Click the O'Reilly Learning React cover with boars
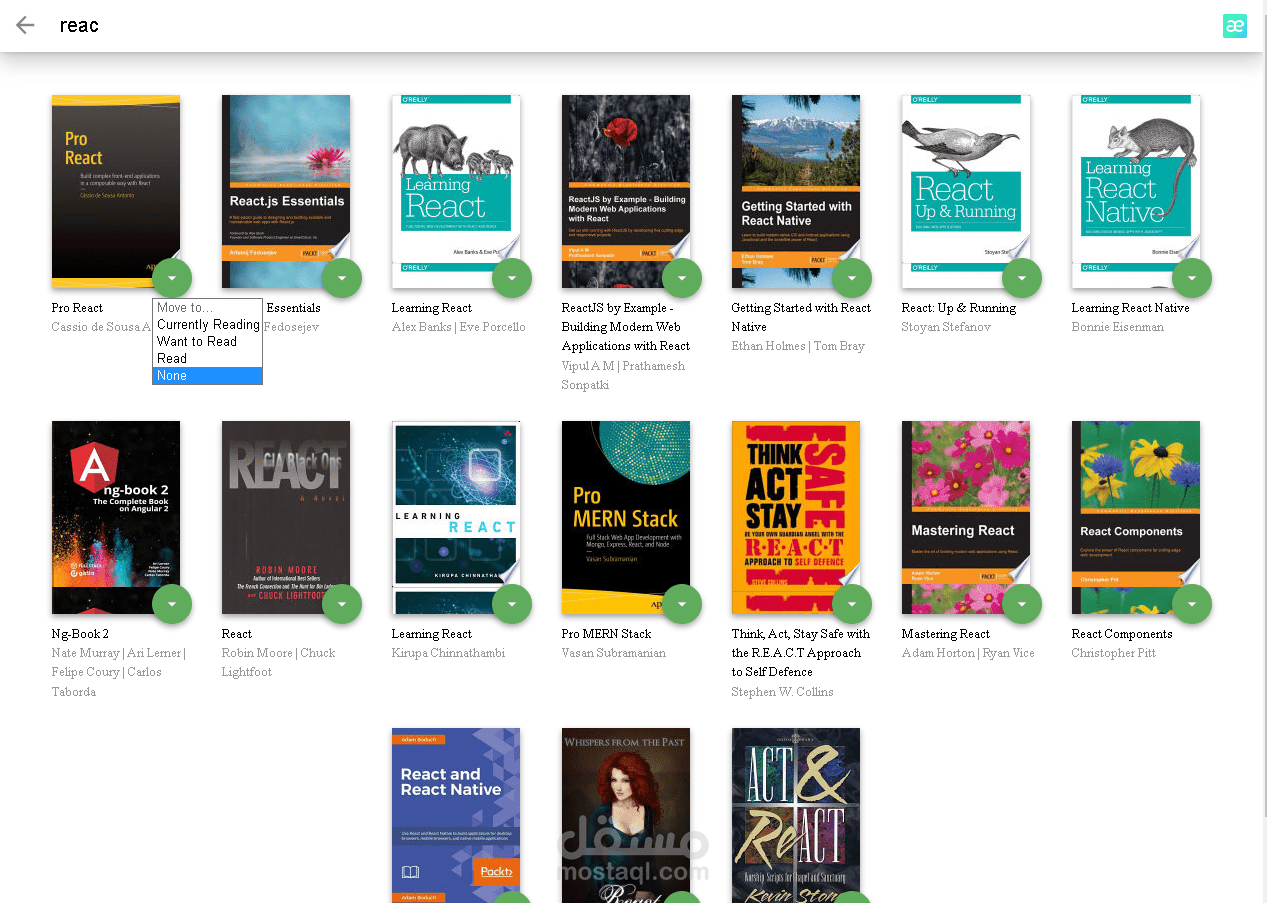The width and height of the screenshot is (1267, 903). pyautogui.click(x=456, y=191)
